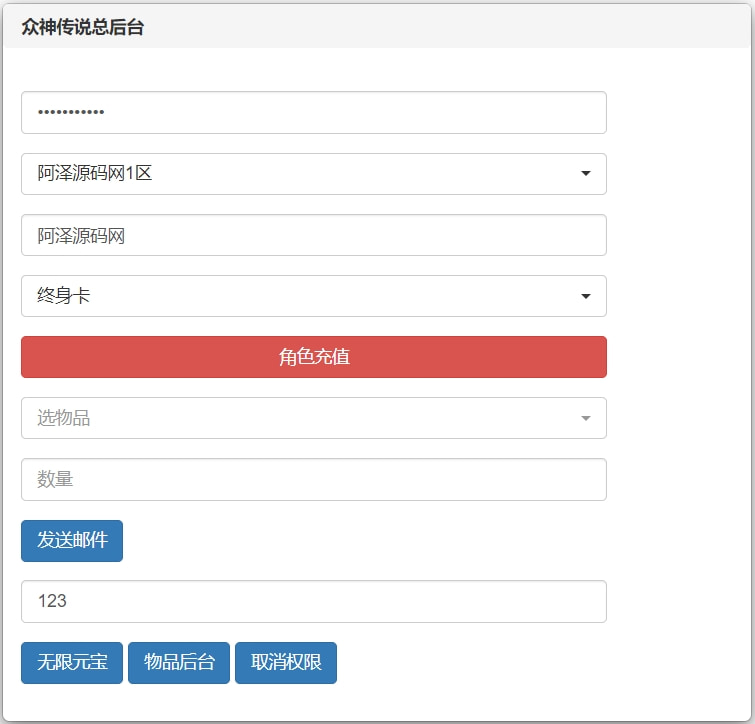755x724 pixels.
Task: Select the 终身卡 text in the dropdown
Action: coord(64,296)
